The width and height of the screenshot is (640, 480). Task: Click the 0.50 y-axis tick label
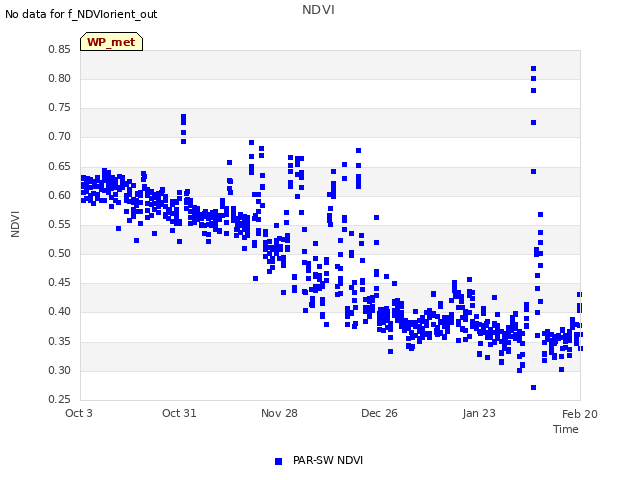coord(59,253)
